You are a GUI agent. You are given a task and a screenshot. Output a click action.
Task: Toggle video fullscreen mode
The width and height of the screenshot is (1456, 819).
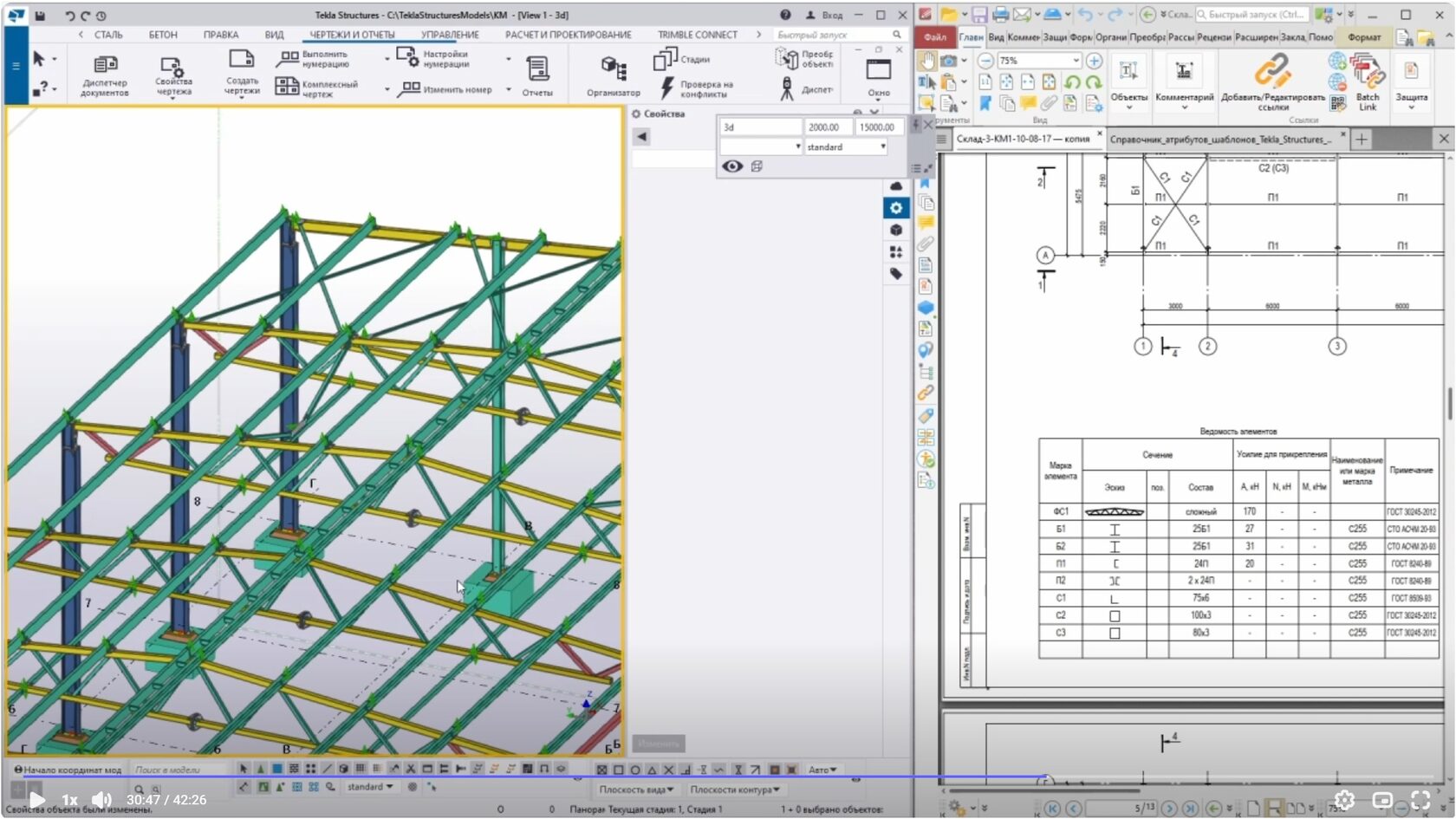[1420, 800]
